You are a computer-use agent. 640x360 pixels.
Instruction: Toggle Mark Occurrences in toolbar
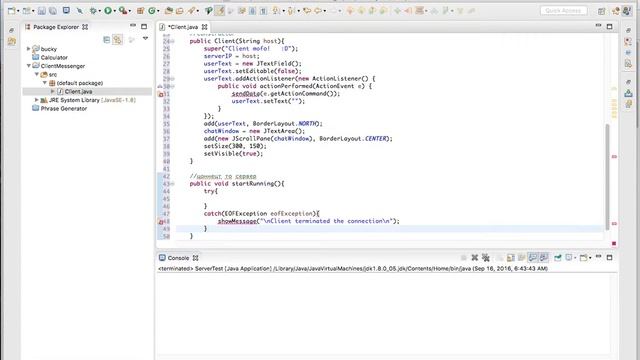(220, 11)
